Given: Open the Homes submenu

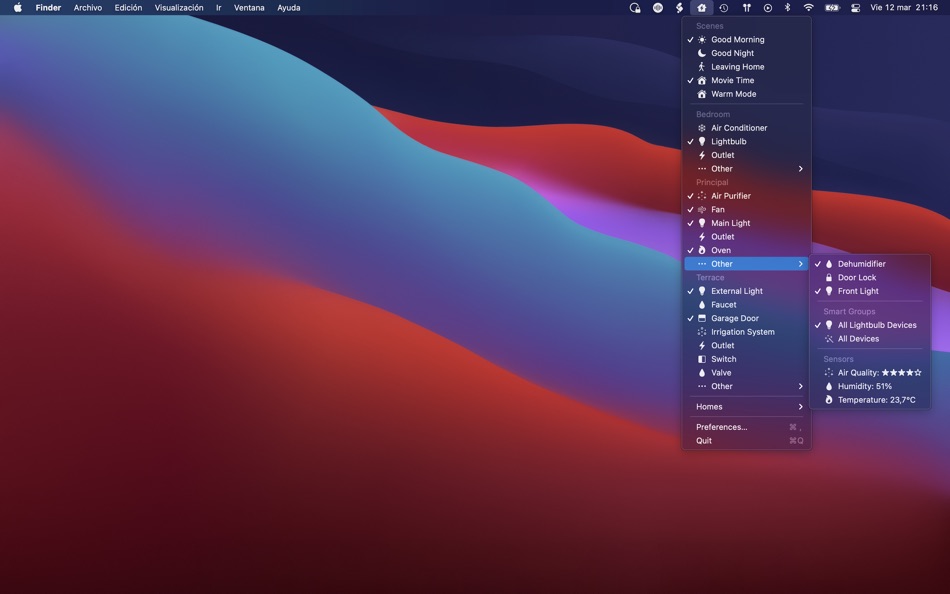Looking at the screenshot, I should (x=746, y=407).
